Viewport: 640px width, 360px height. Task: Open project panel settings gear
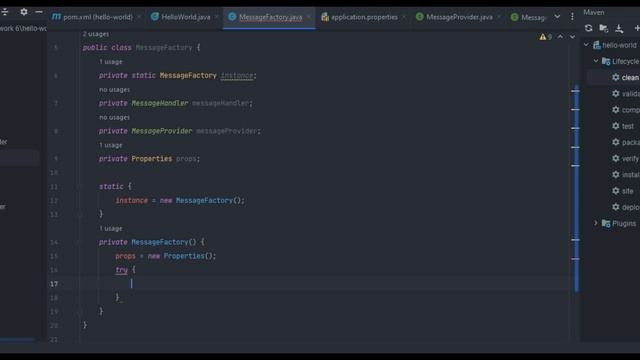pos(24,12)
